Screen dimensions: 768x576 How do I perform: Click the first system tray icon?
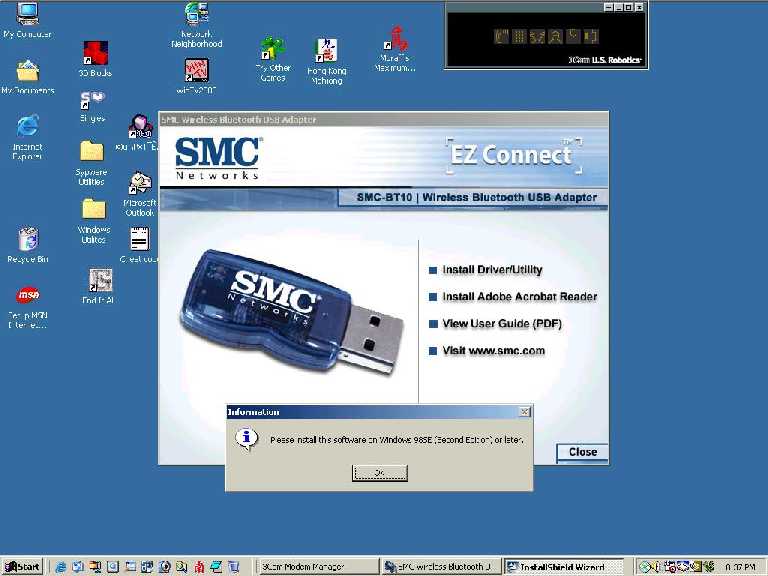[645, 567]
